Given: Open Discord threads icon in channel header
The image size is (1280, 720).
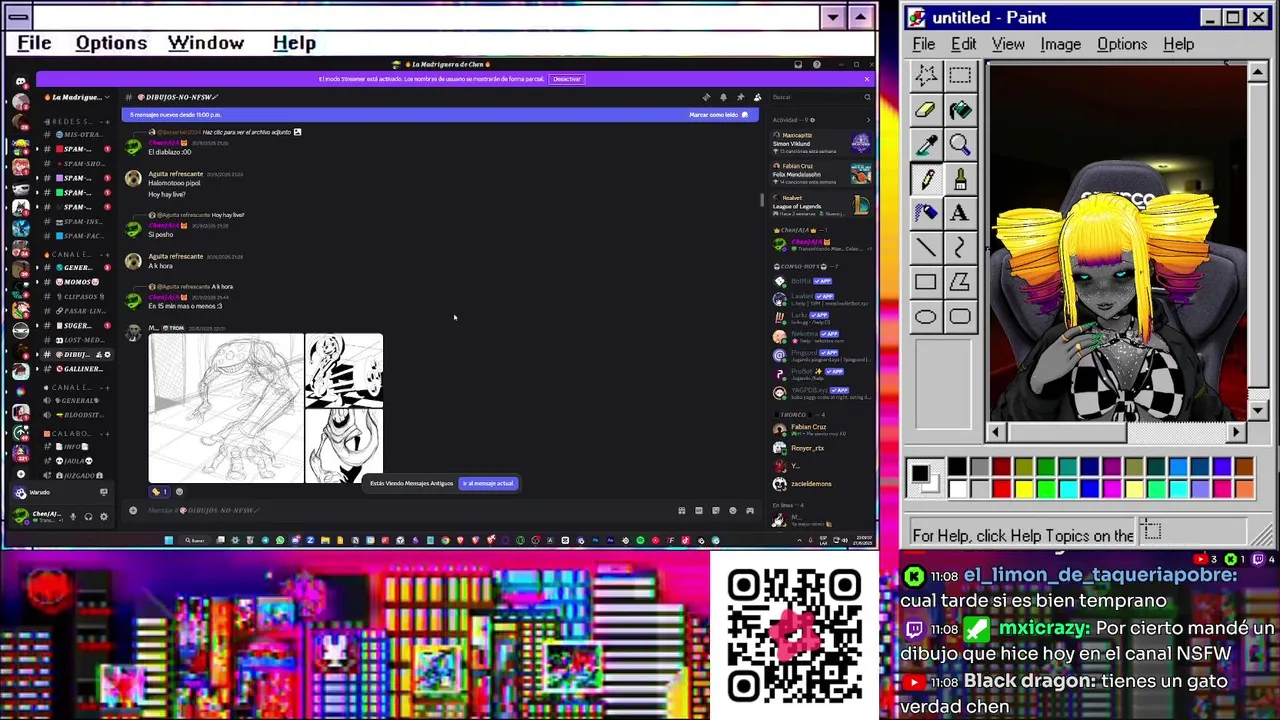Looking at the screenshot, I should coord(706,97).
